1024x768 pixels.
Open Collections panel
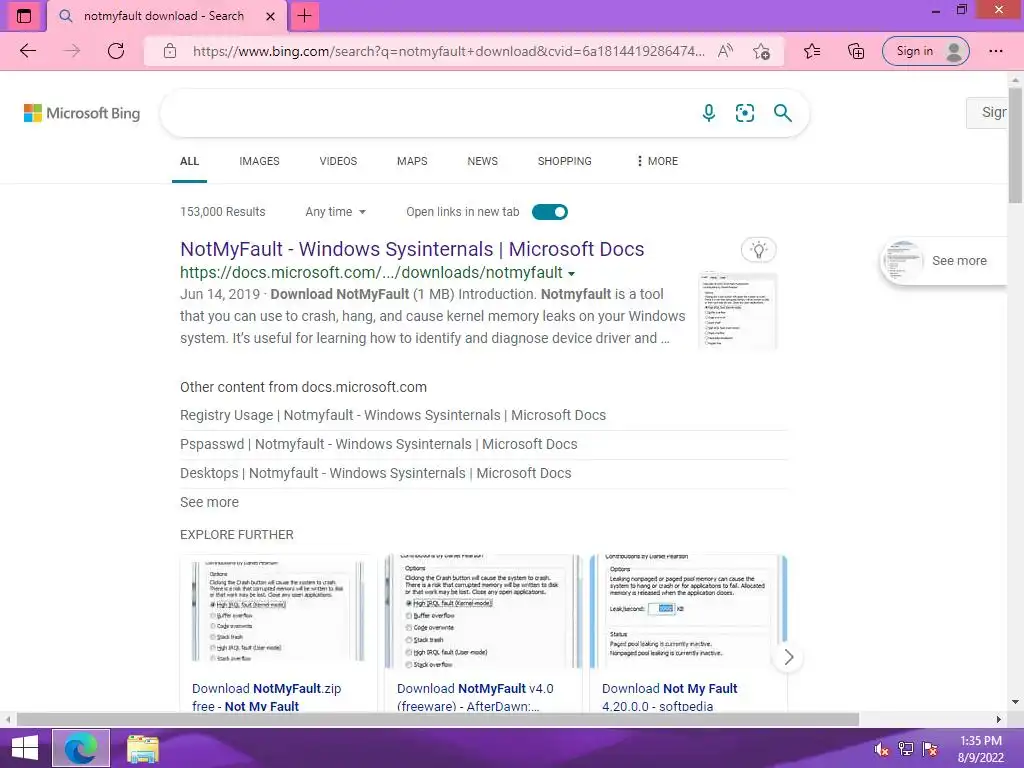pyautogui.click(x=856, y=51)
